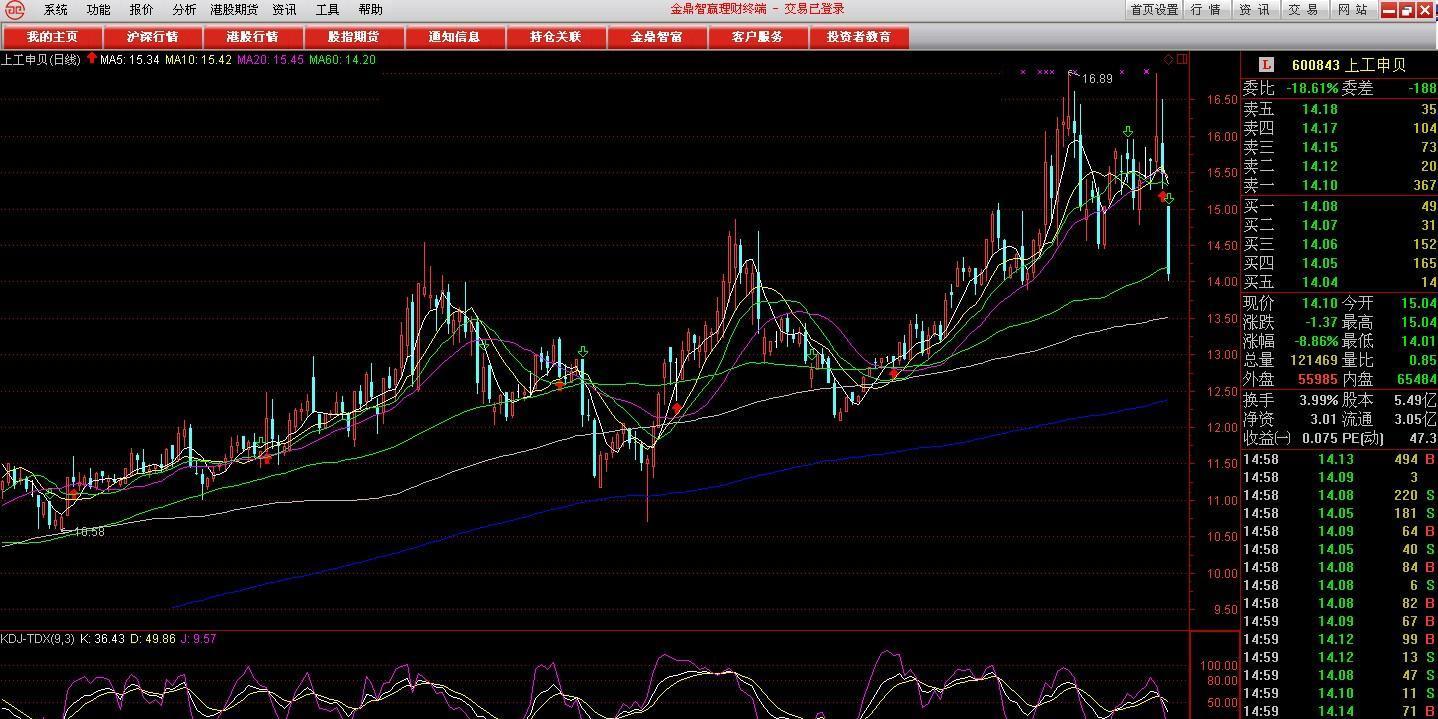Click the diamond icon at chart top-right

tap(1168, 59)
